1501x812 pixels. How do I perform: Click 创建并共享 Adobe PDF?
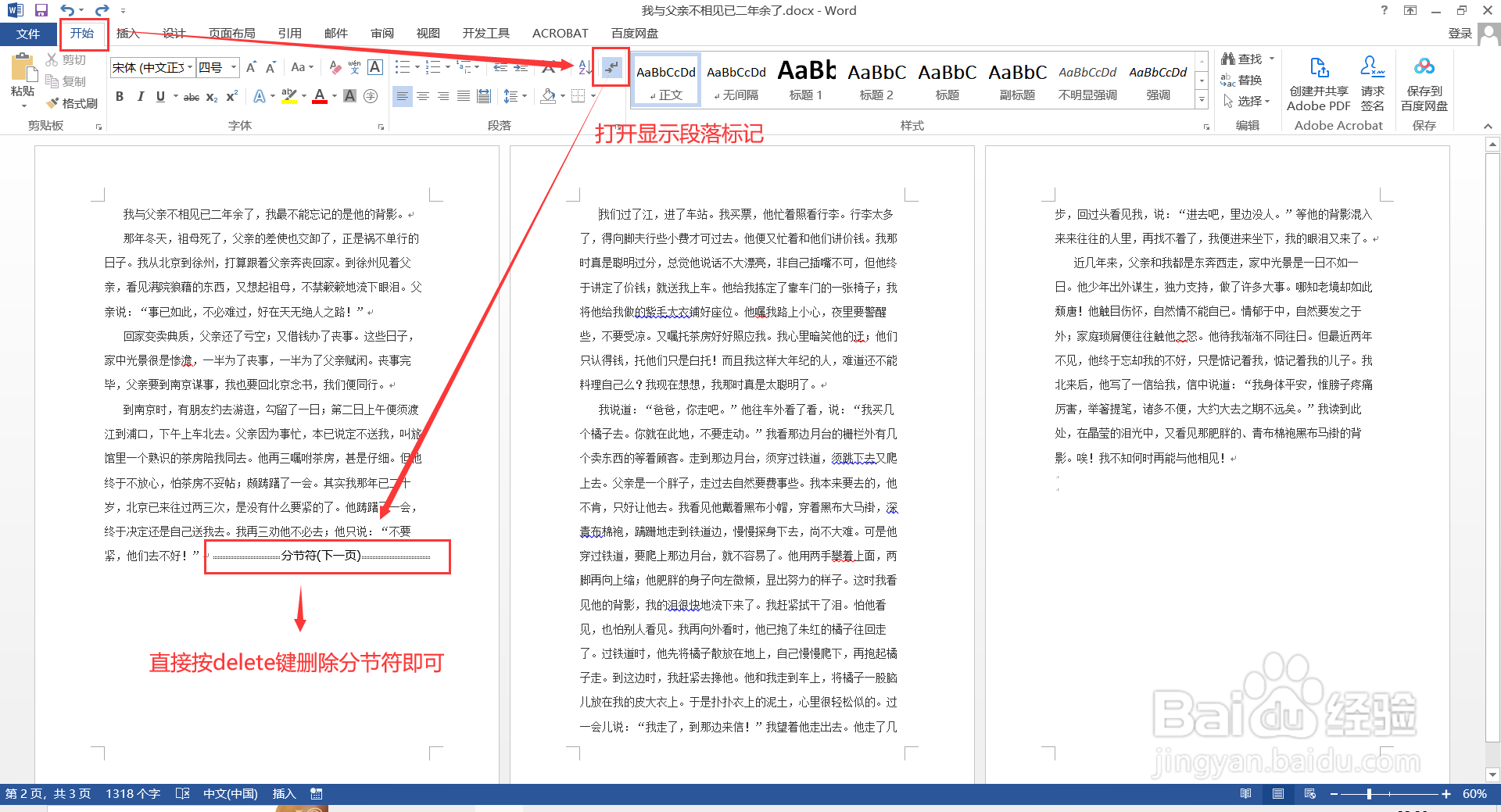pos(1318,80)
